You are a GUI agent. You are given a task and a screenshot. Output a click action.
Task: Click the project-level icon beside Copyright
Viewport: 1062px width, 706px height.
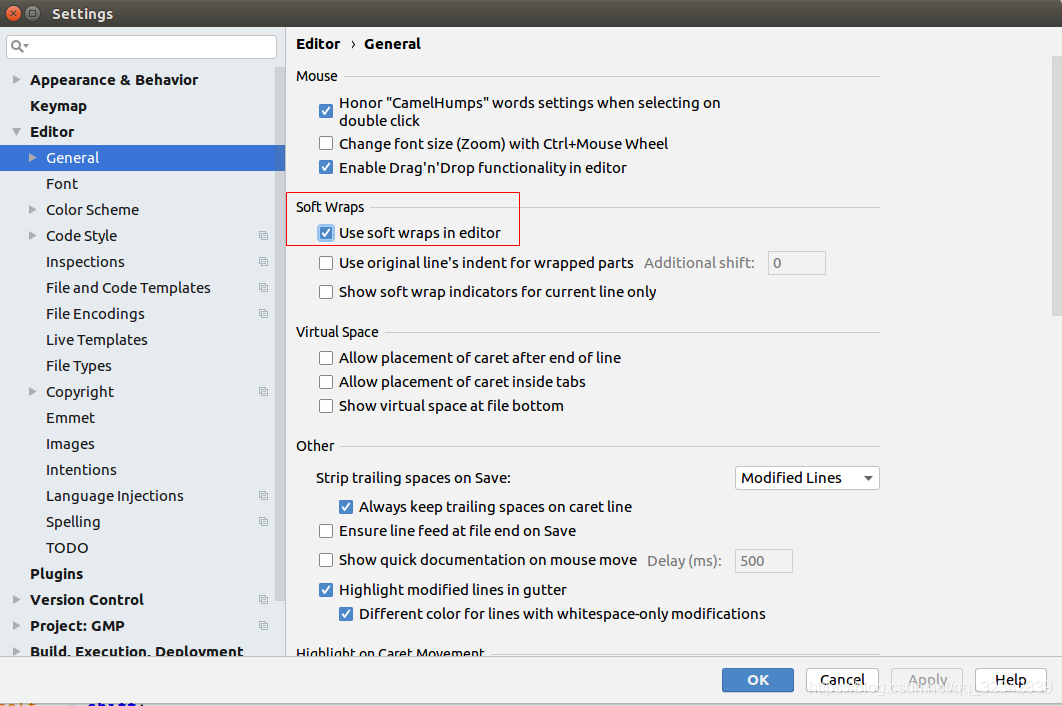pyautogui.click(x=263, y=392)
